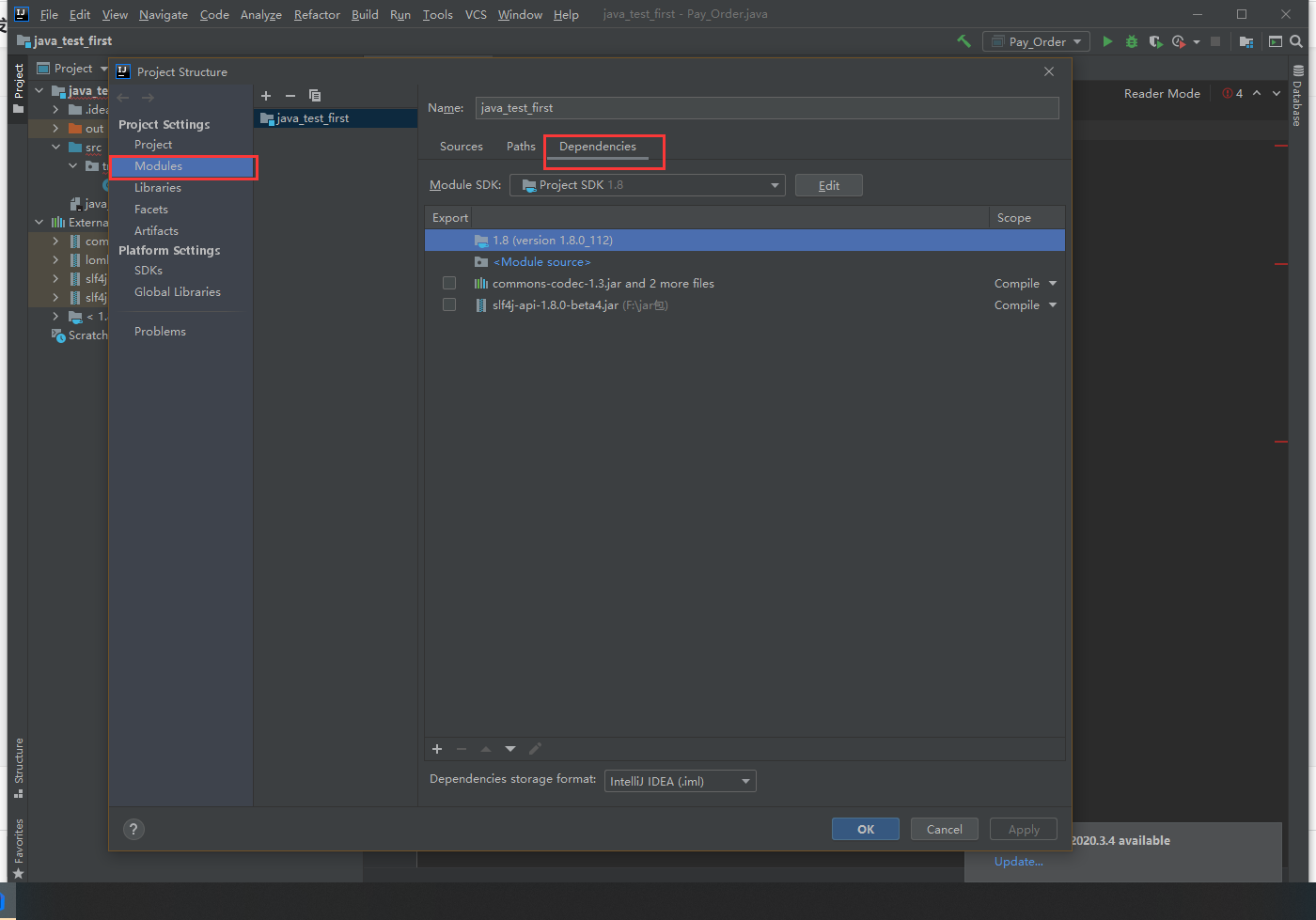Select SDKs under Platform Settings
The image size is (1316, 920).
click(x=149, y=271)
